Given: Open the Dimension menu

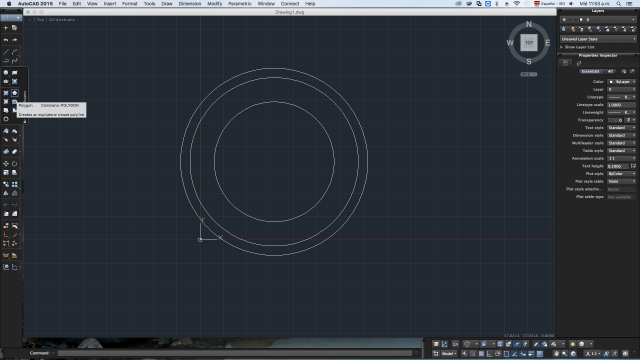Looking at the screenshot, I should click(190, 4).
